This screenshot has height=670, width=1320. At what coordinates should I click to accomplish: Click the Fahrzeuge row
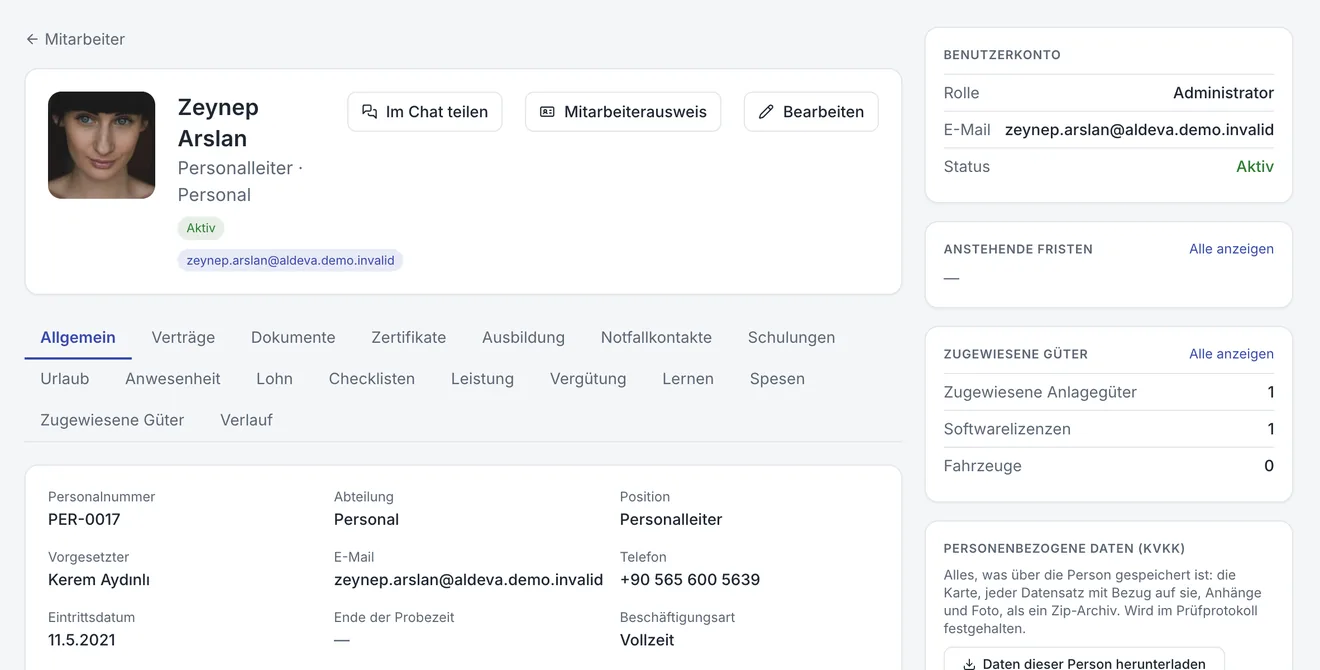(x=1109, y=466)
